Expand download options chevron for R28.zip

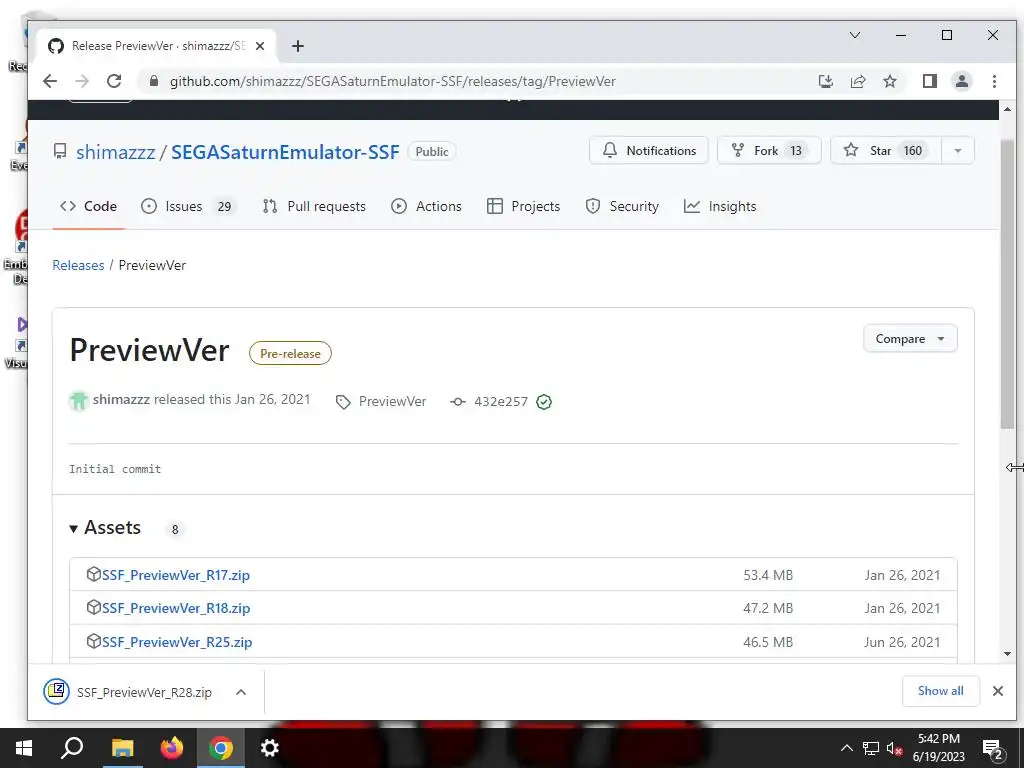[241, 692]
